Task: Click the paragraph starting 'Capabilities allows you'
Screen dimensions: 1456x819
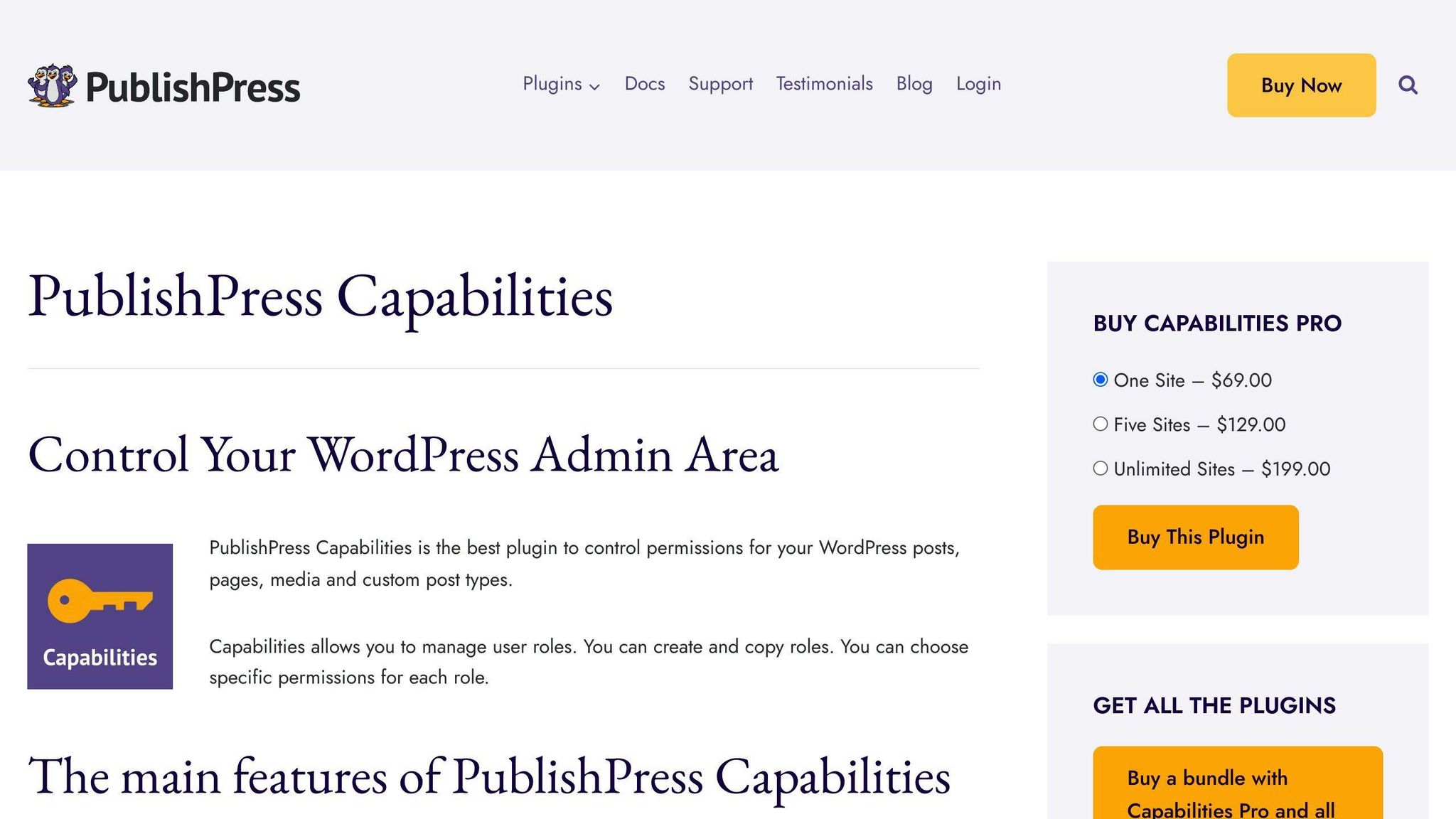Action: (589, 662)
